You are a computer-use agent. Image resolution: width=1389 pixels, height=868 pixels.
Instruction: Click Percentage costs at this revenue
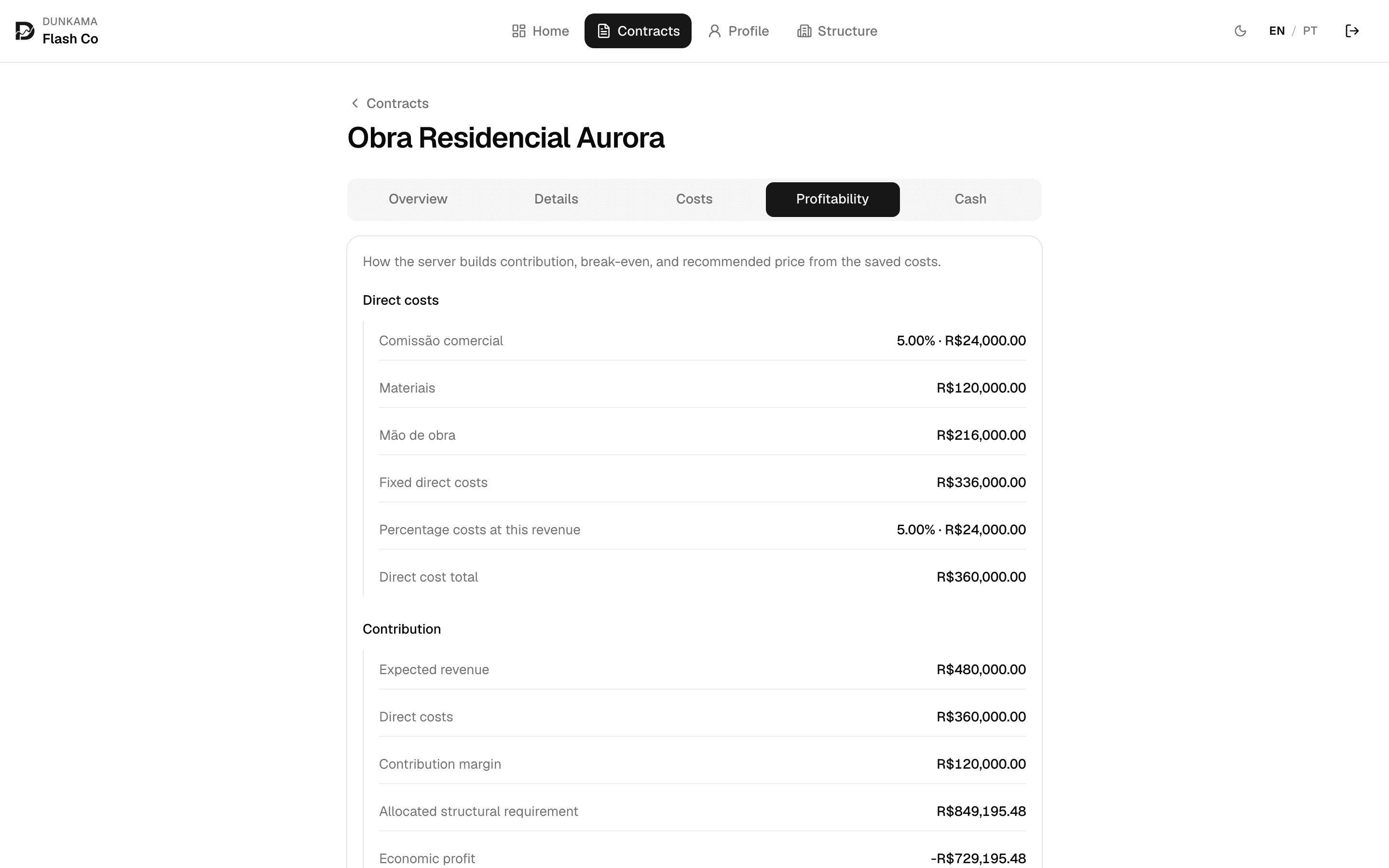coord(480,530)
